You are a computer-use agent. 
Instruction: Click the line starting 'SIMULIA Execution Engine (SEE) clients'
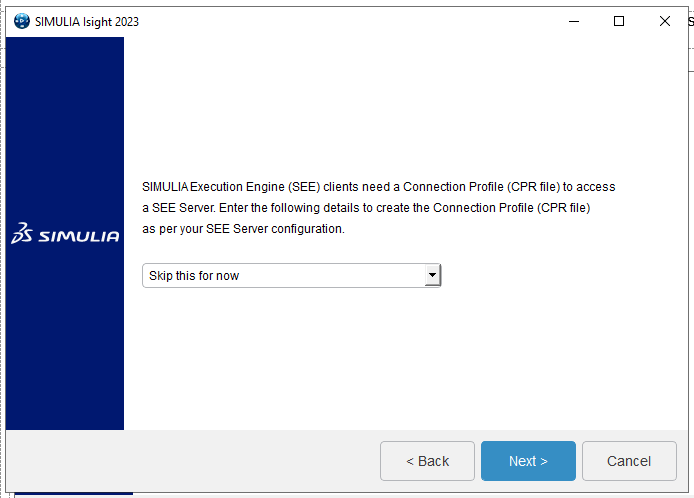(378, 187)
